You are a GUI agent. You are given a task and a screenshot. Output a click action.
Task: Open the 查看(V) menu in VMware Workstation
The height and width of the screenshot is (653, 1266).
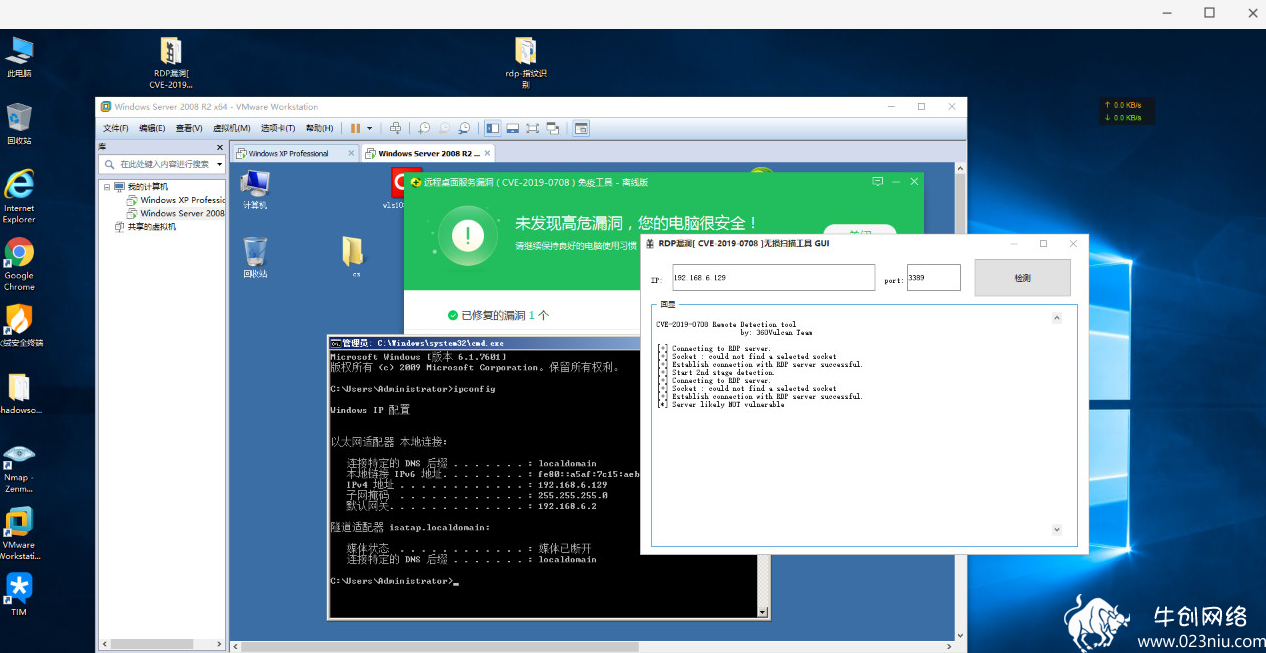tap(189, 128)
